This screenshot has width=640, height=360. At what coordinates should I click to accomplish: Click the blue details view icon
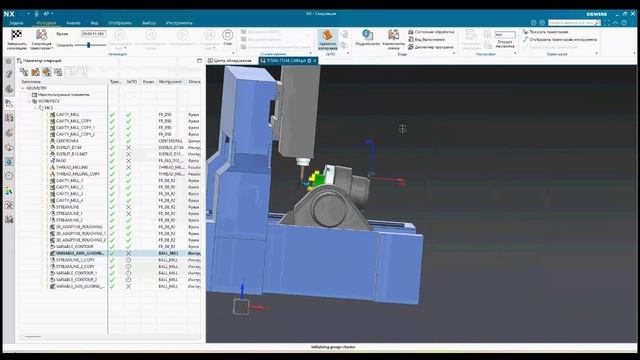tap(367, 35)
